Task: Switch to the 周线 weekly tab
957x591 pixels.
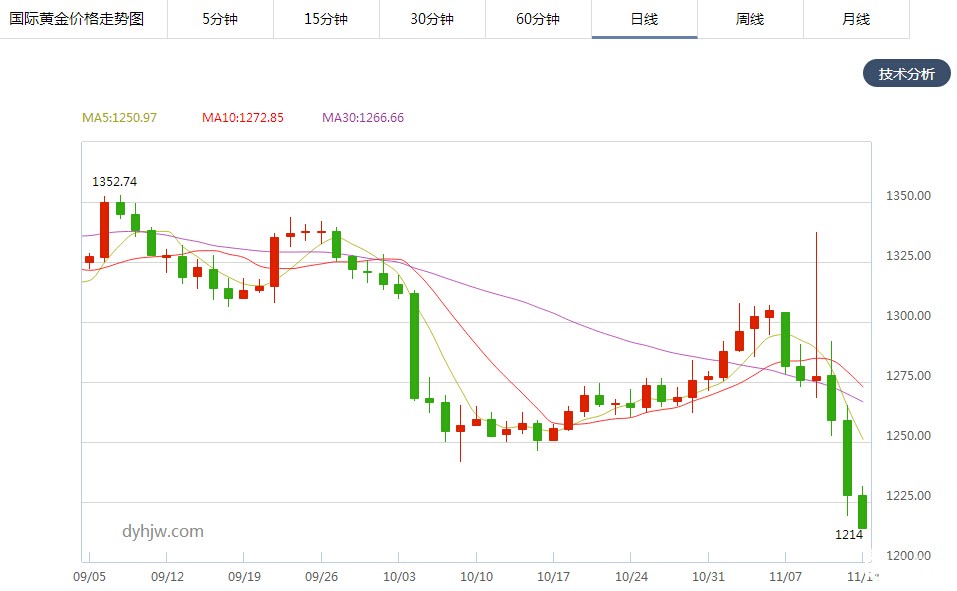Action: coord(750,19)
